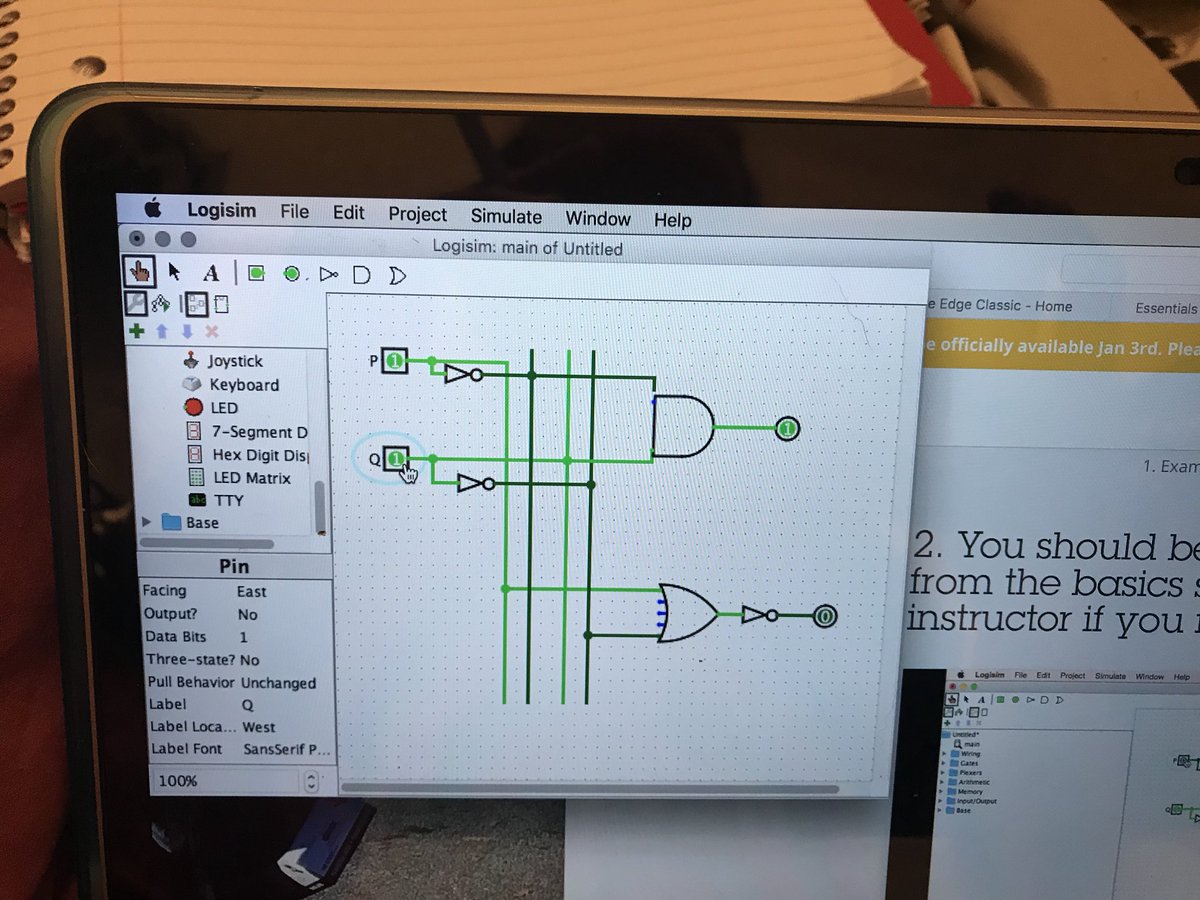Viewport: 1200px width, 900px height.
Task: Adjust zoom stepper next to 100%
Action: (310, 781)
